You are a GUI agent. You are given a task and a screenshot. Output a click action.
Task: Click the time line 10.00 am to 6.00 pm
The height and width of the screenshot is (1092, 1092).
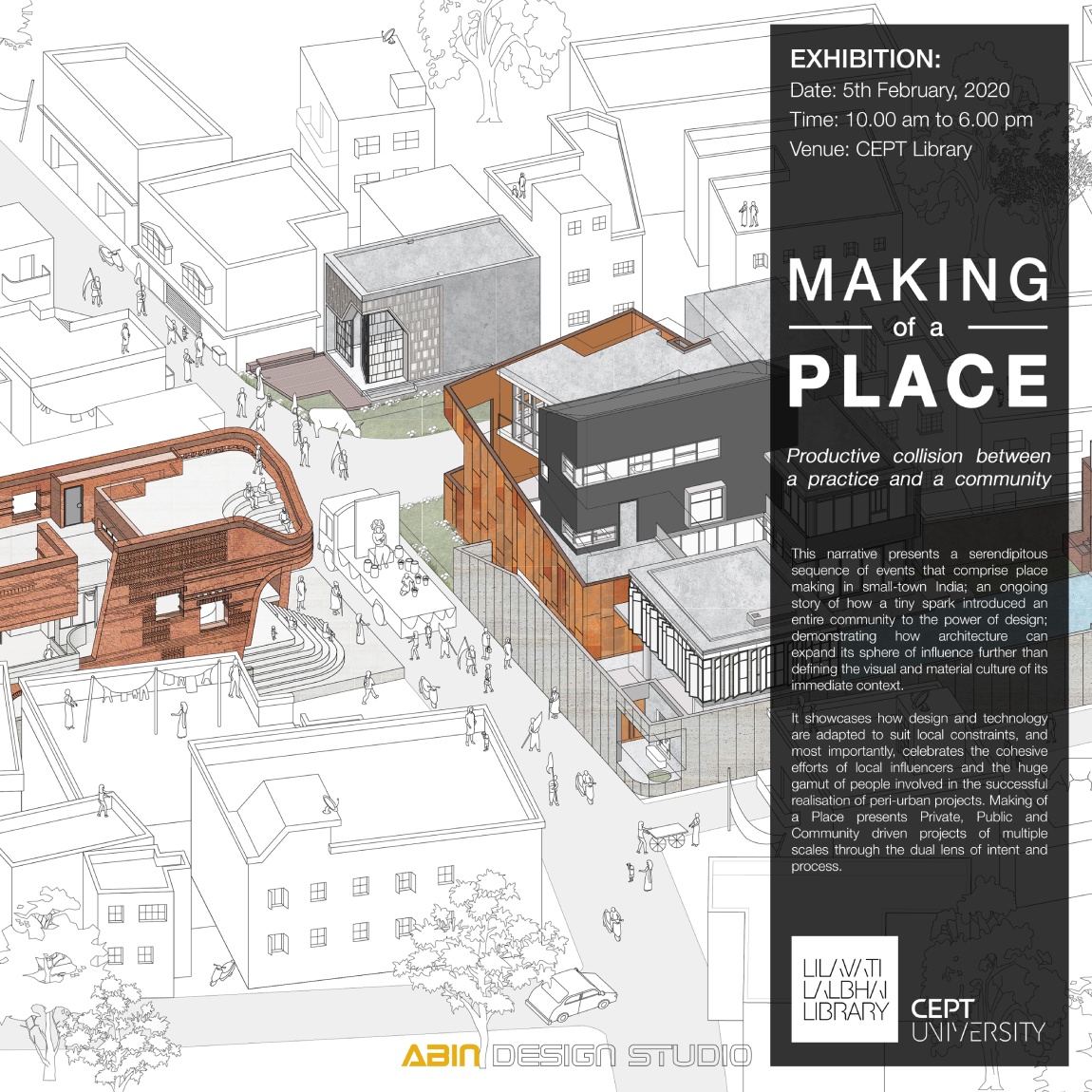[911, 120]
